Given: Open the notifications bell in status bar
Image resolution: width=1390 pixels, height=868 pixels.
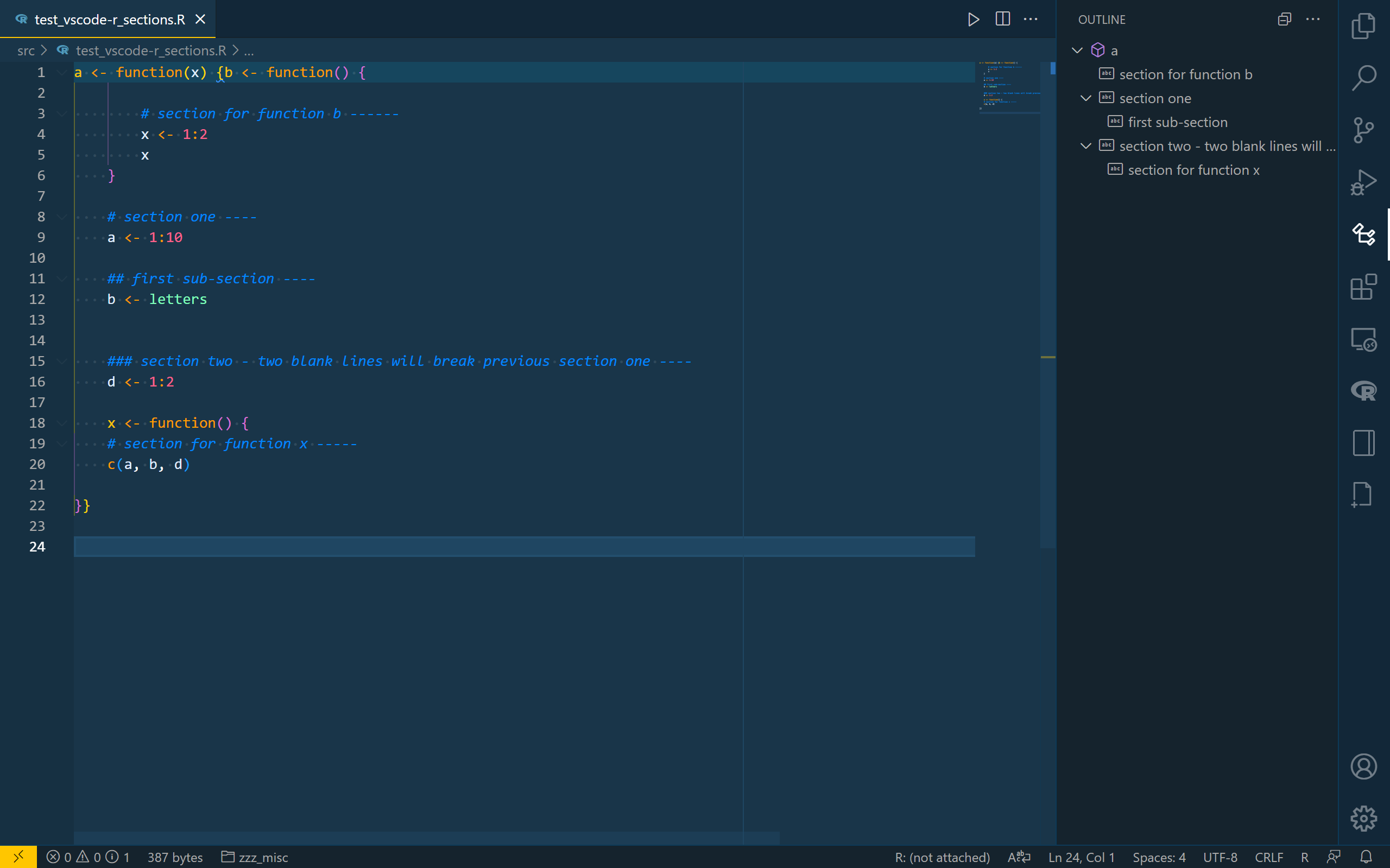Looking at the screenshot, I should pyautogui.click(x=1367, y=857).
